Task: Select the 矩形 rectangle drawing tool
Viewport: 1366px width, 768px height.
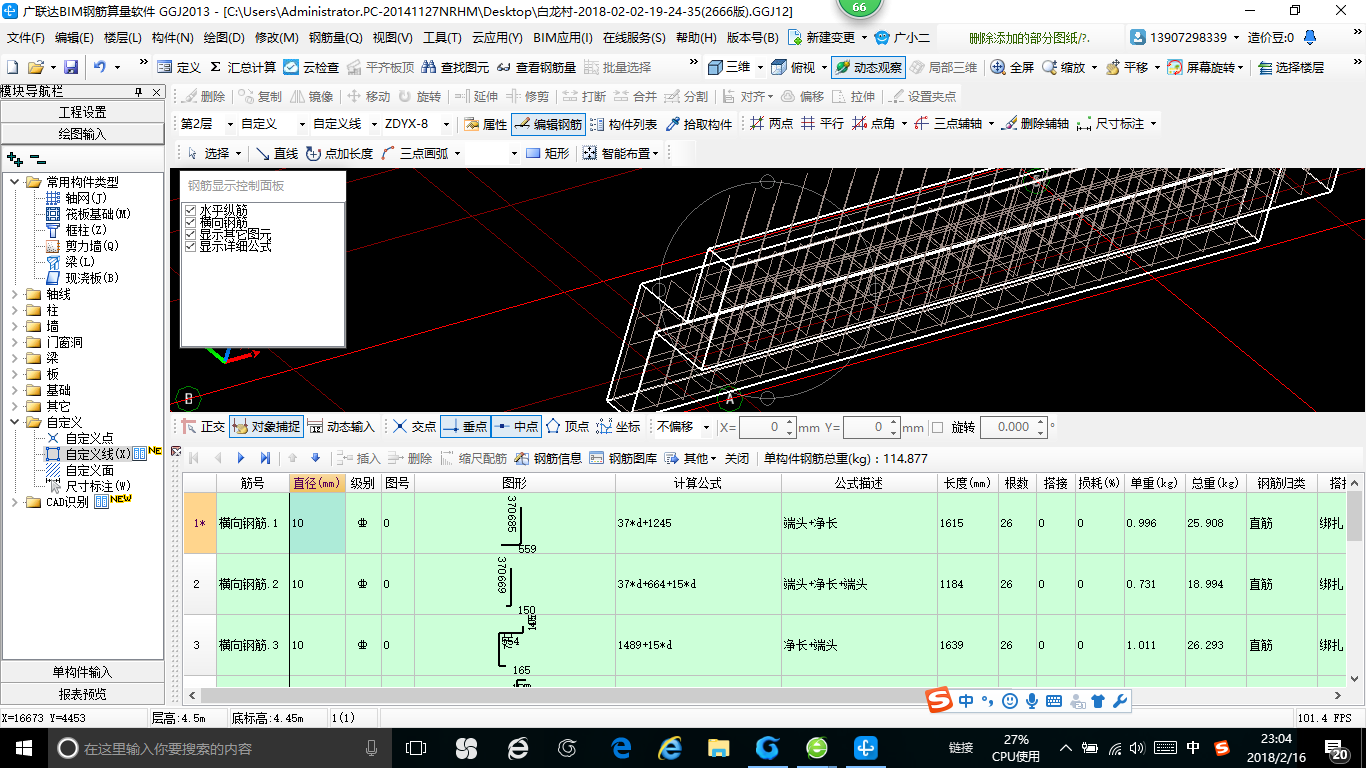Action: (547, 153)
